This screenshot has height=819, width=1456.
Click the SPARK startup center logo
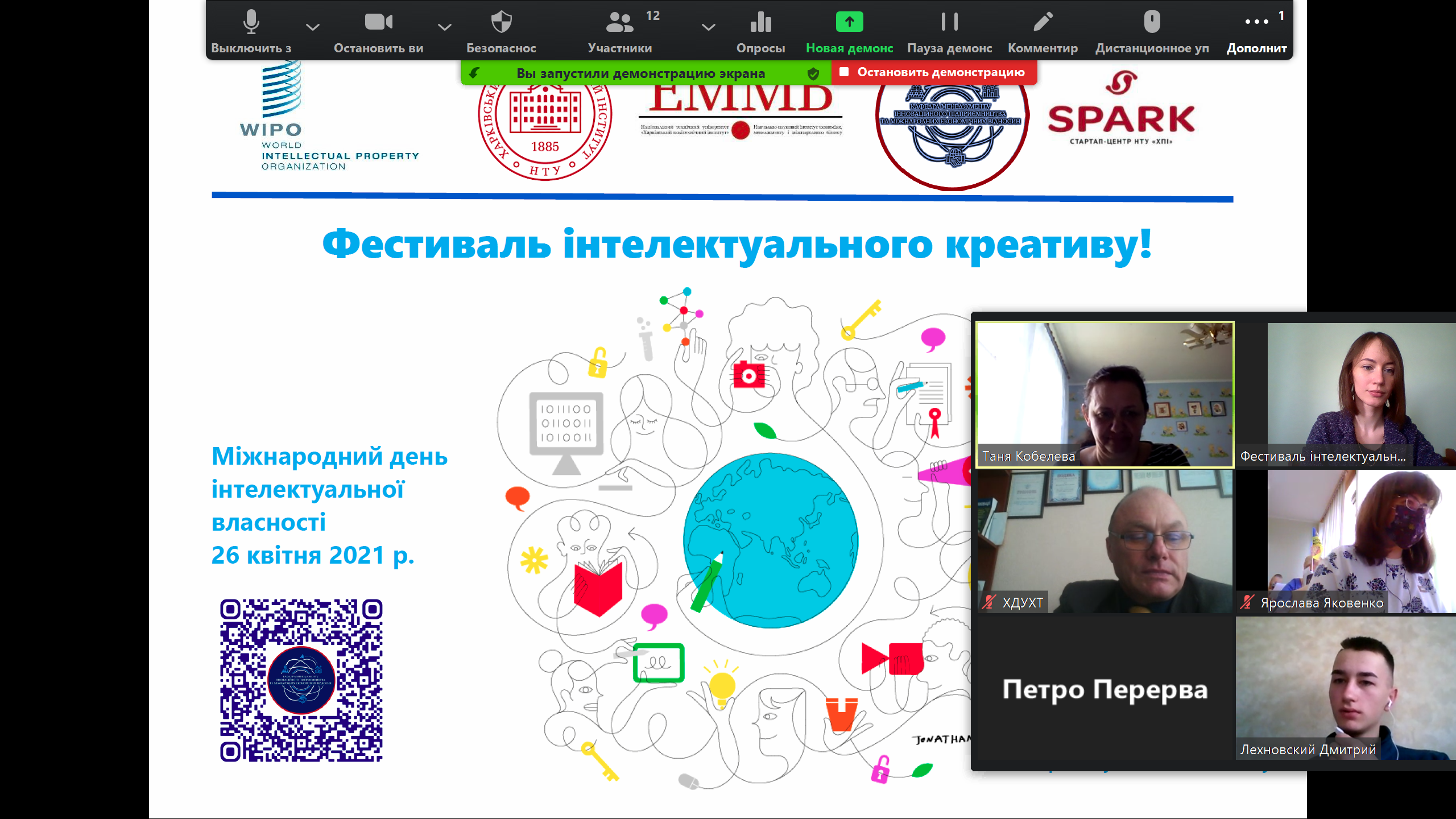pyautogui.click(x=1121, y=108)
